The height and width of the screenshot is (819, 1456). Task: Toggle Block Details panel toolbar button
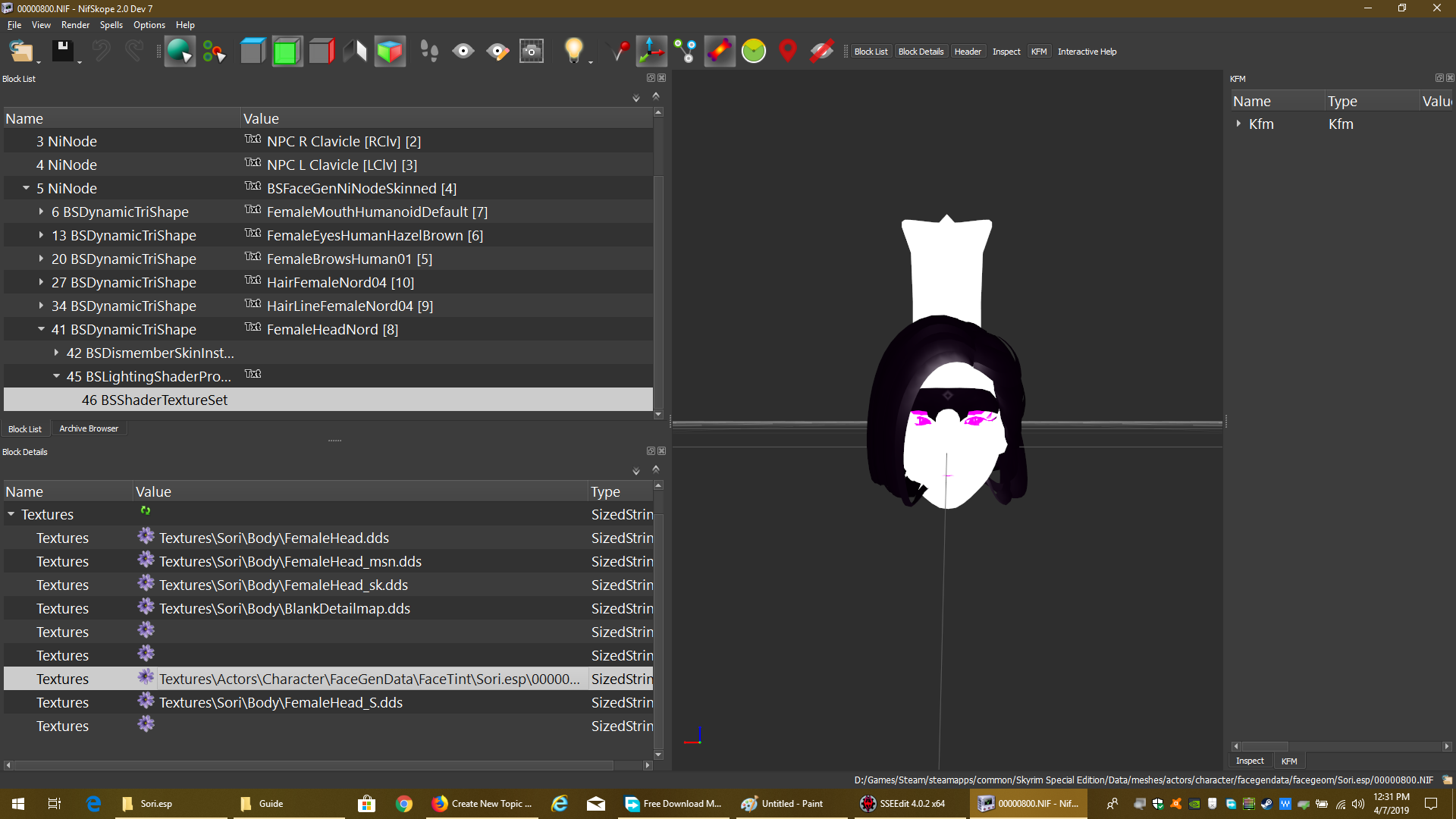(921, 52)
